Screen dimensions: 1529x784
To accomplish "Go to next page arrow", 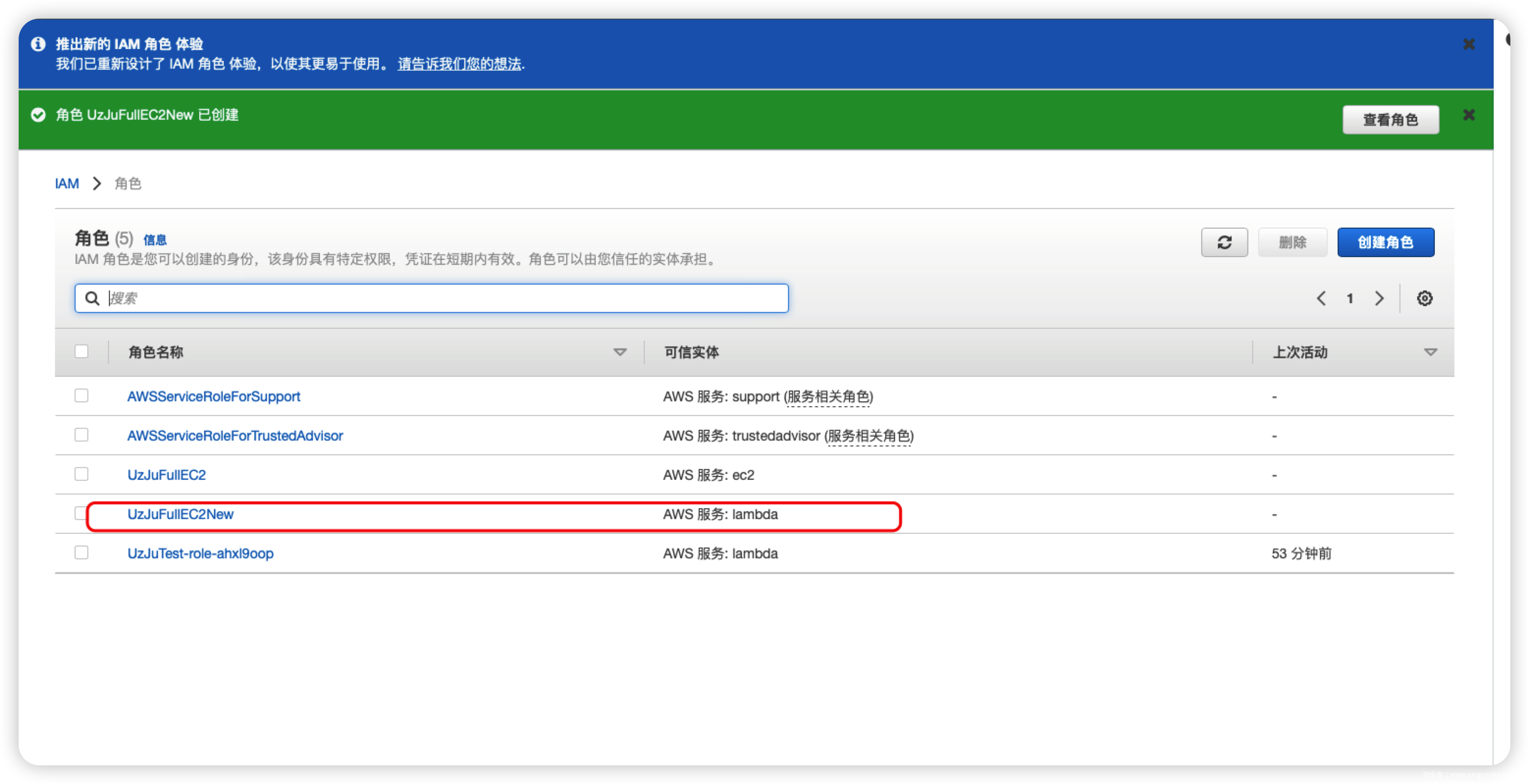I will coord(1379,298).
